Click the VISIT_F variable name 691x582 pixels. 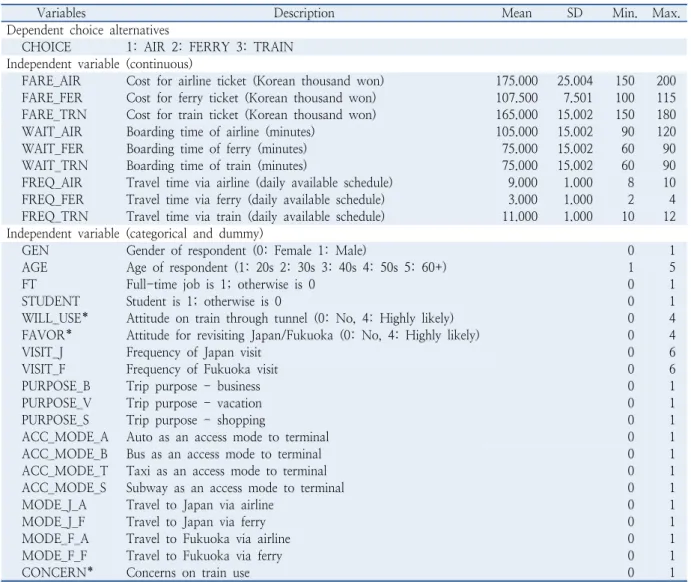(x=43, y=369)
